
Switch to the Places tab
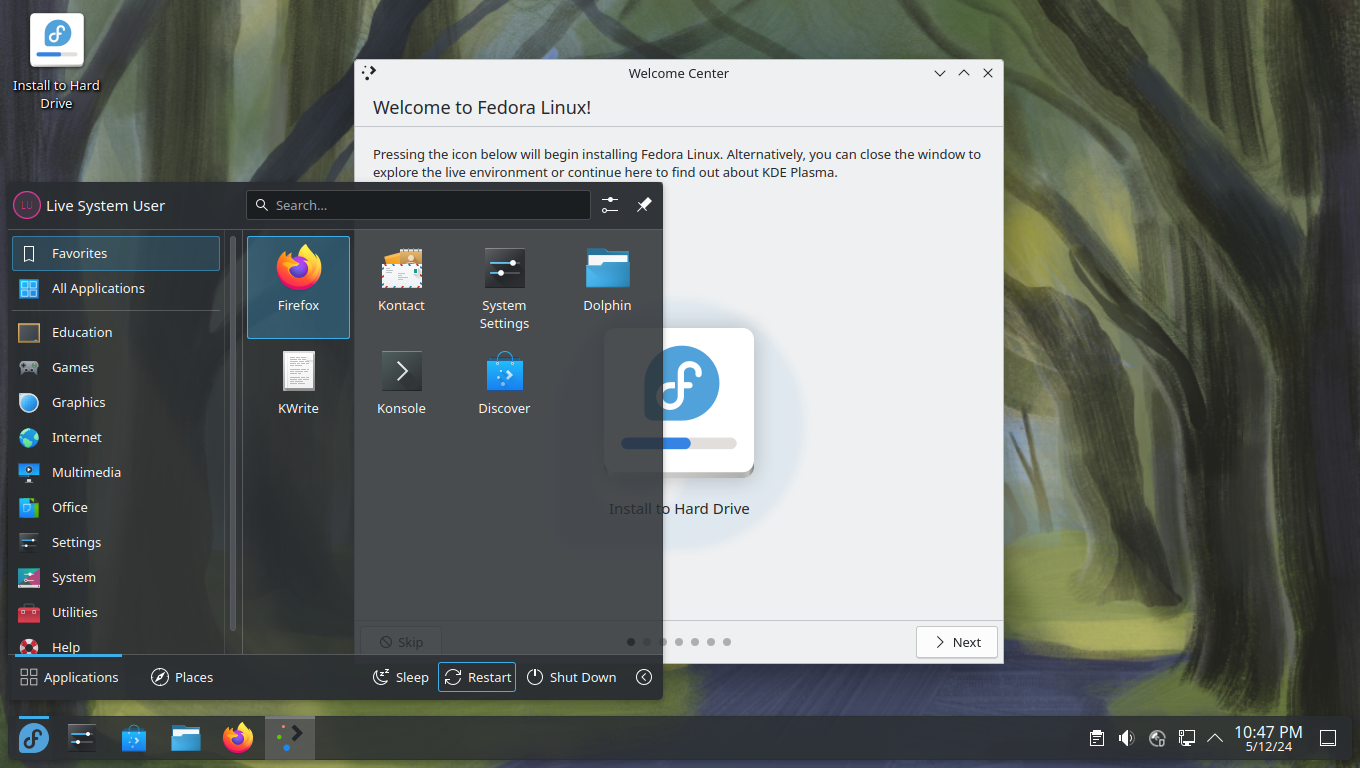click(182, 677)
